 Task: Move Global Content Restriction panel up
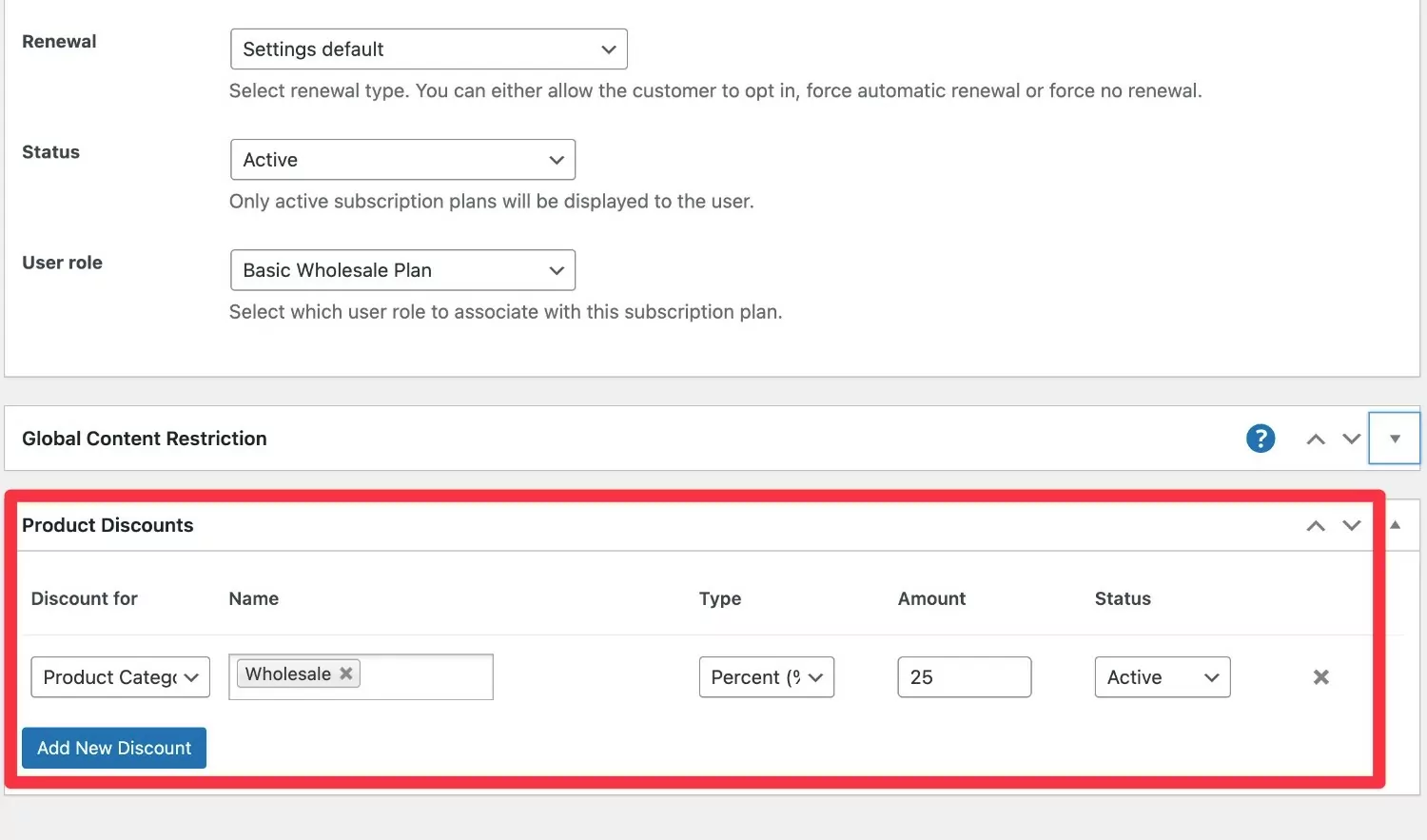[x=1316, y=439]
